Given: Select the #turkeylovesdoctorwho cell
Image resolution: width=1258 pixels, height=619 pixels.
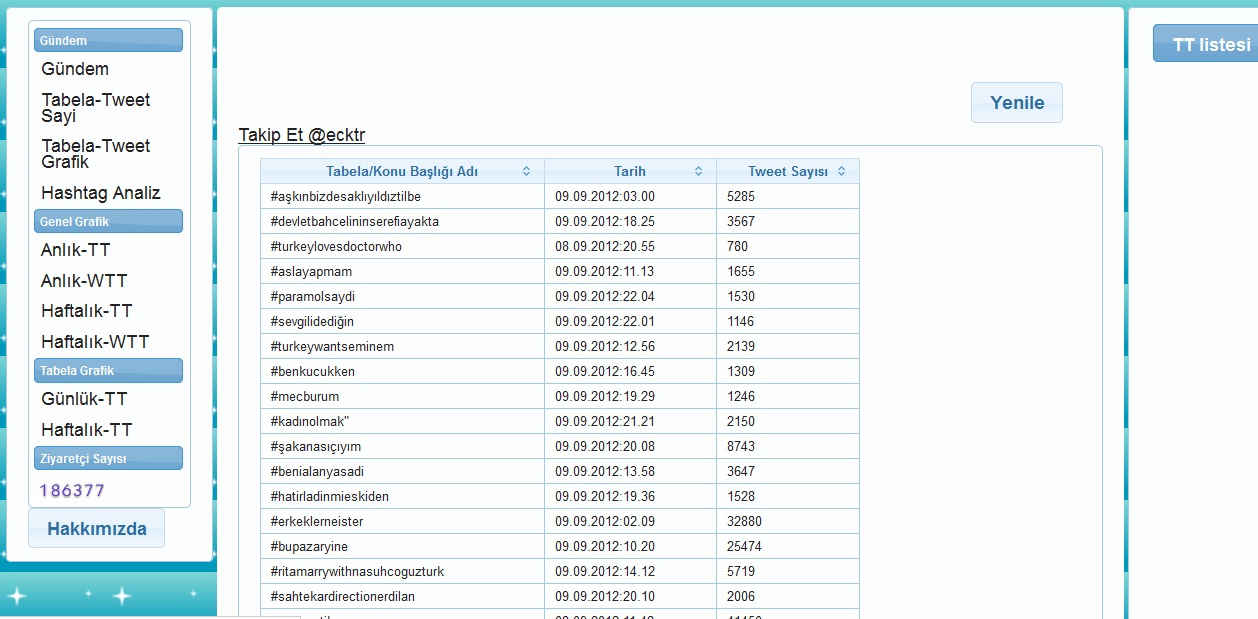Looking at the screenshot, I should [x=402, y=246].
